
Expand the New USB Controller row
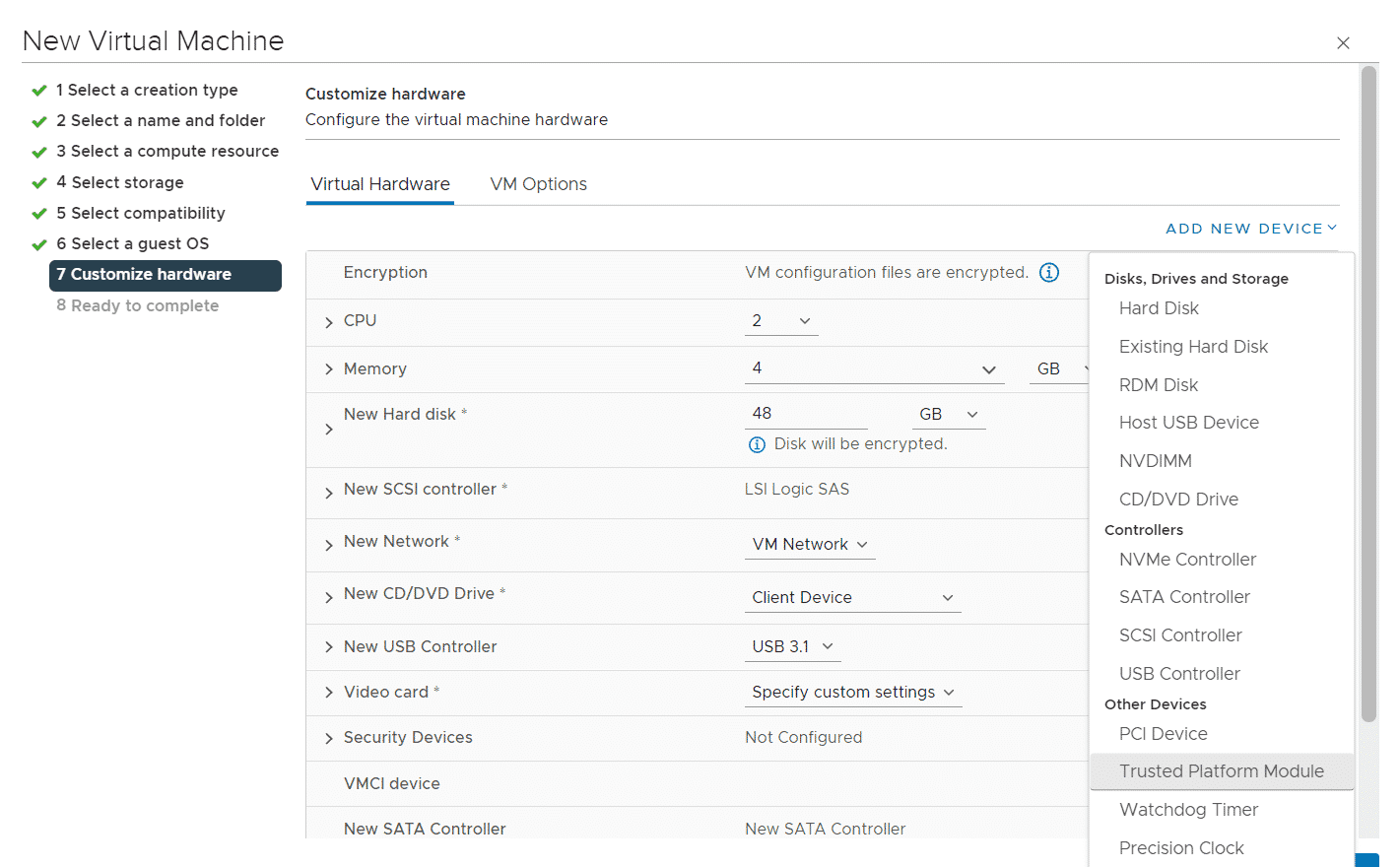tap(329, 647)
